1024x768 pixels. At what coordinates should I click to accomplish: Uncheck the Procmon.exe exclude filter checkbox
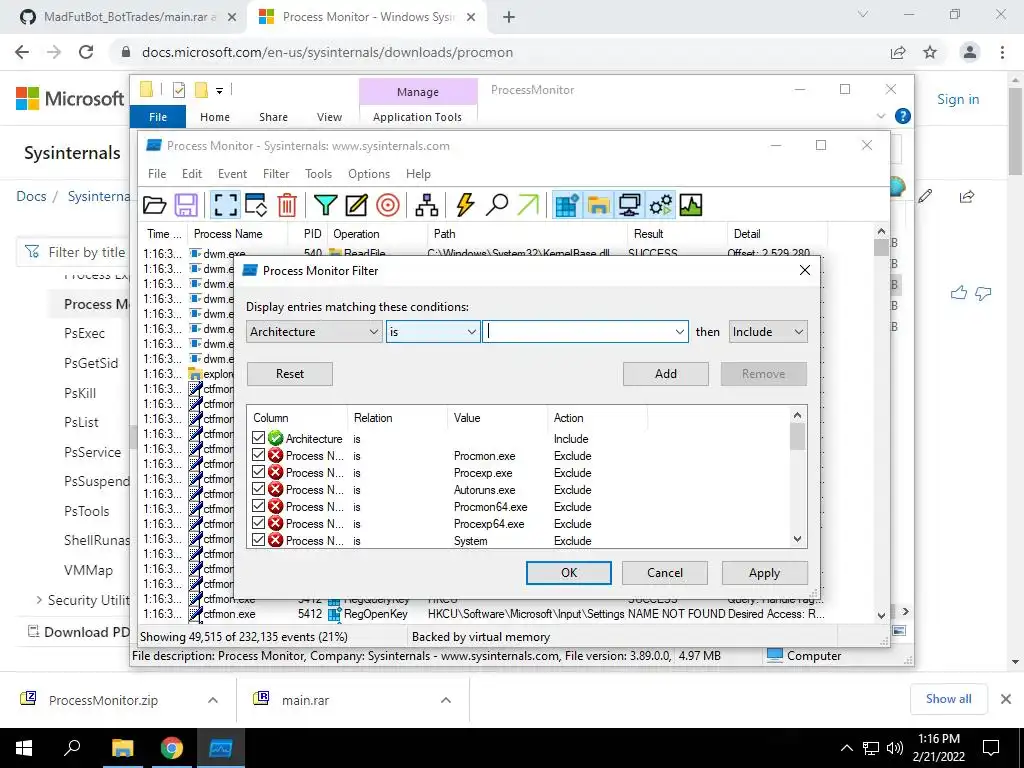258,455
